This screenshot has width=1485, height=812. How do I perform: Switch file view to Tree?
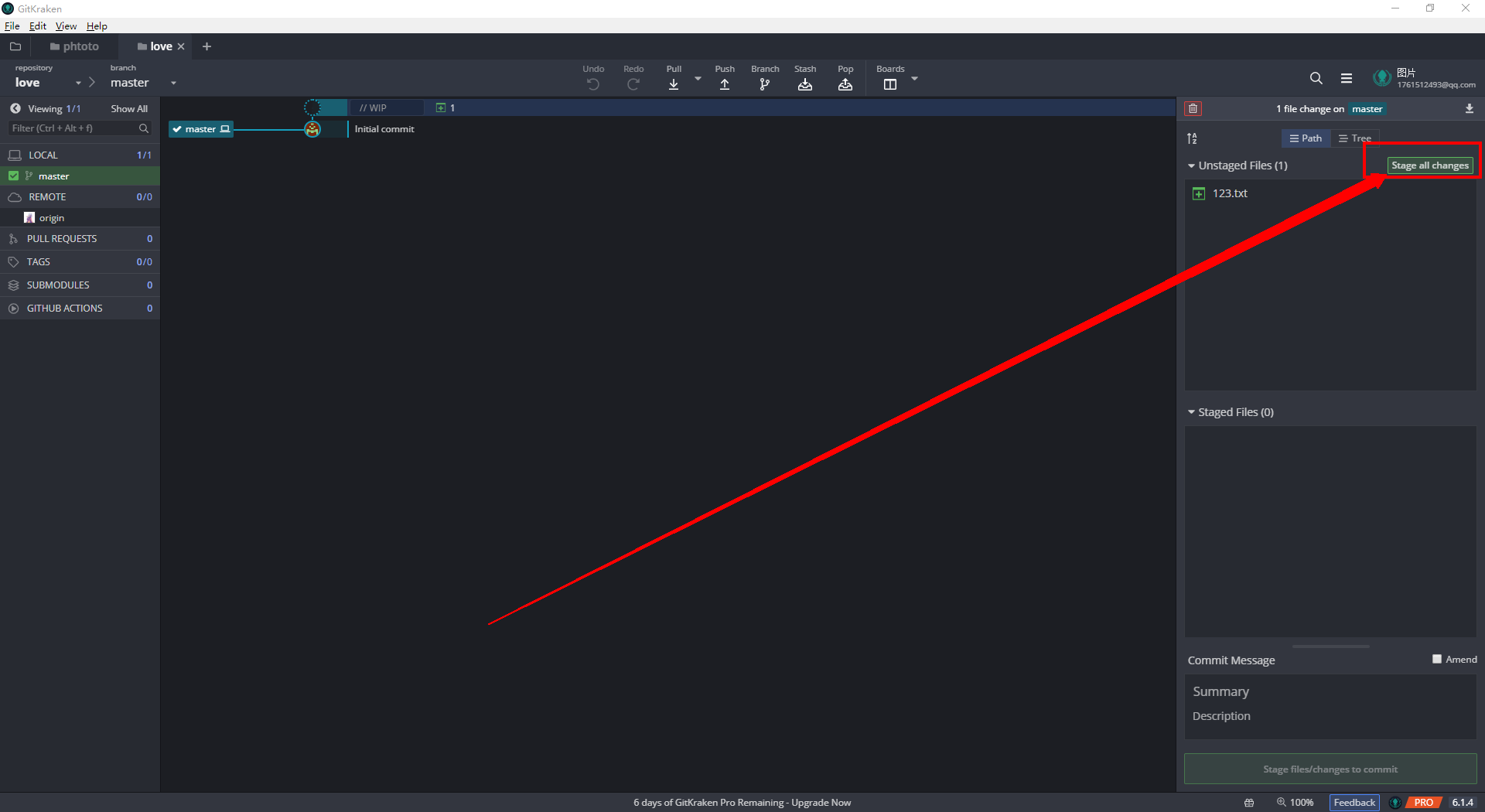(1355, 138)
